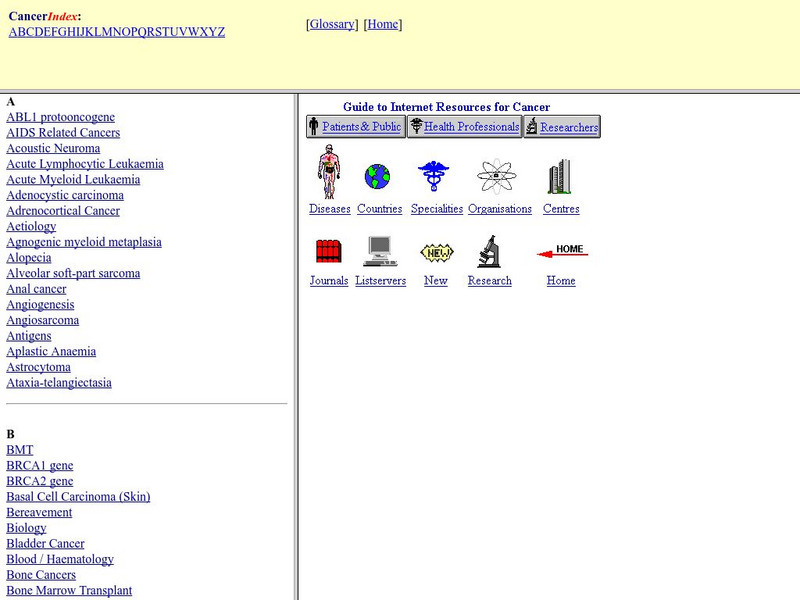Open BRCA2 gene entry

[x=40, y=481]
